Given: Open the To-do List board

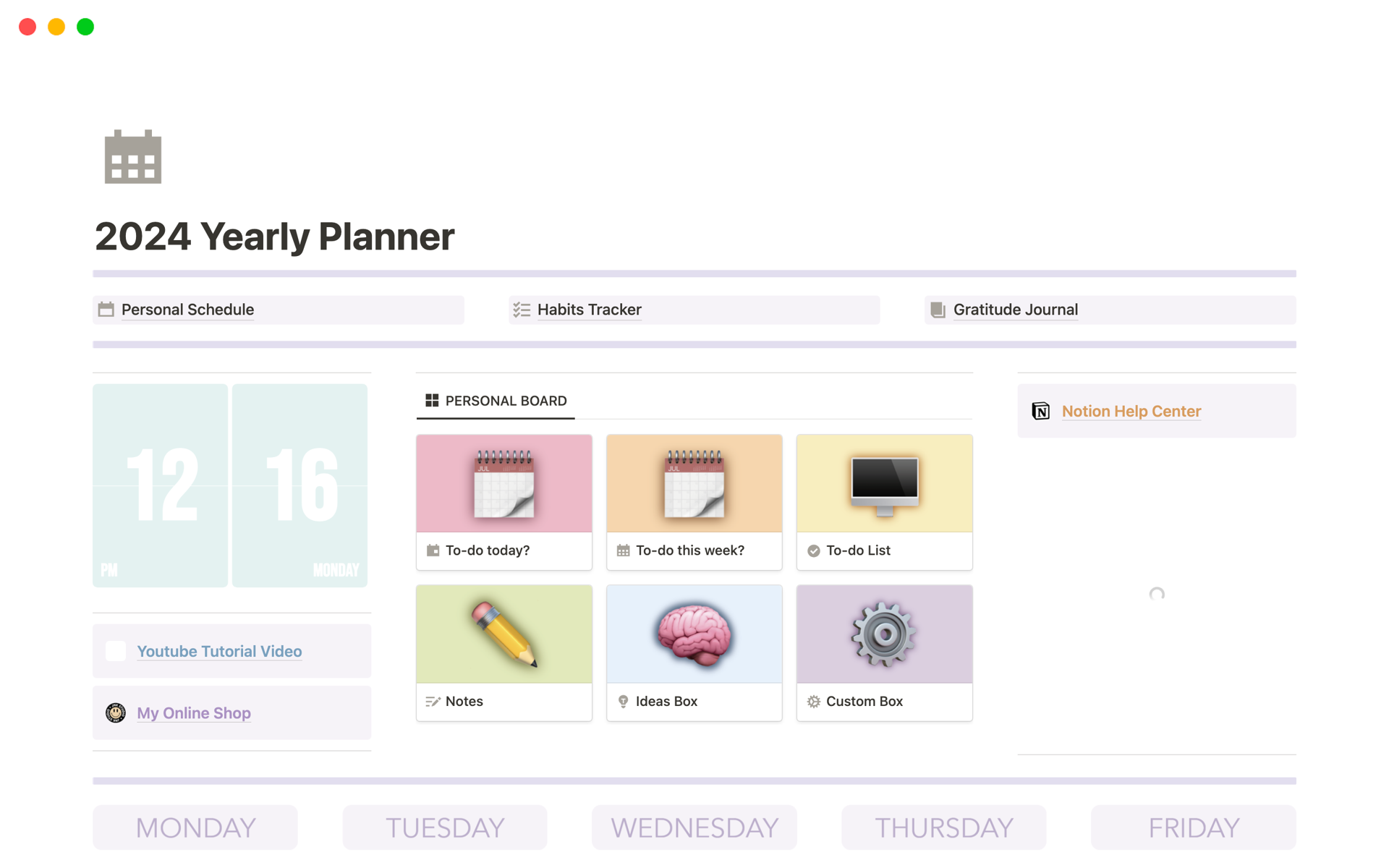Looking at the screenshot, I should pyautogui.click(x=883, y=500).
